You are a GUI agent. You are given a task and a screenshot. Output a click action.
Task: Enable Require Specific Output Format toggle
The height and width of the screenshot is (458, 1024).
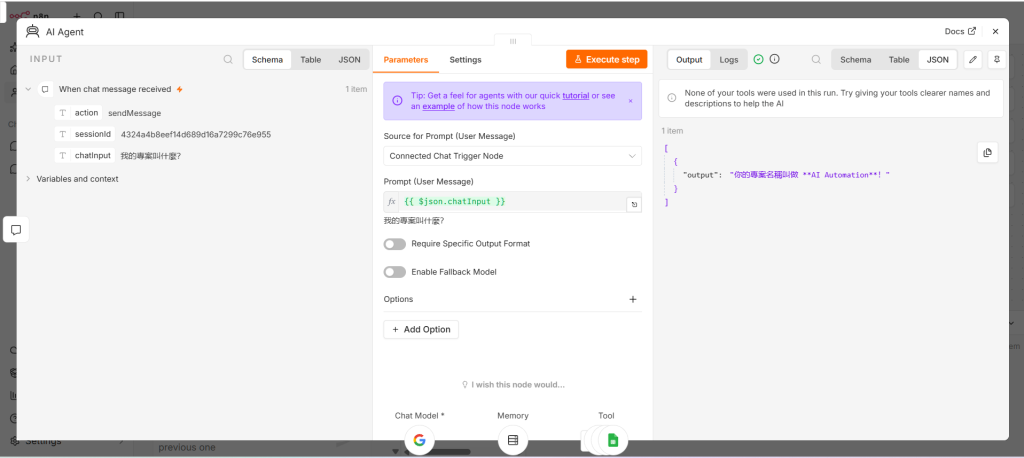pyautogui.click(x=394, y=244)
